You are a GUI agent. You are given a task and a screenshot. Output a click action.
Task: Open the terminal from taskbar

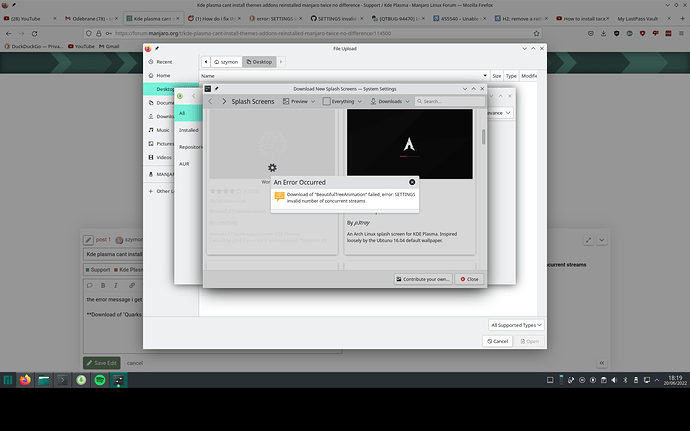62,380
